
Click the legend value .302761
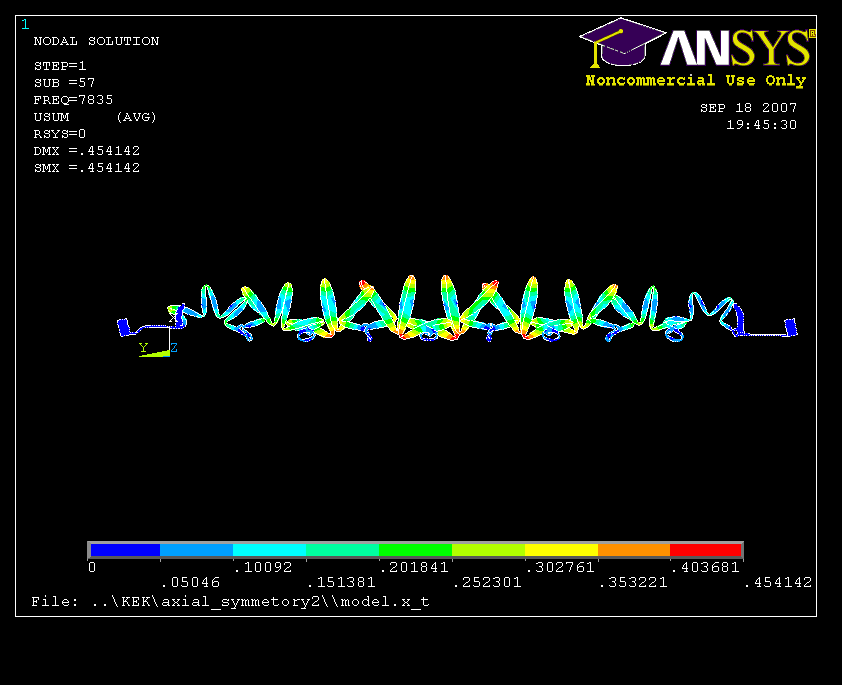[560, 567]
